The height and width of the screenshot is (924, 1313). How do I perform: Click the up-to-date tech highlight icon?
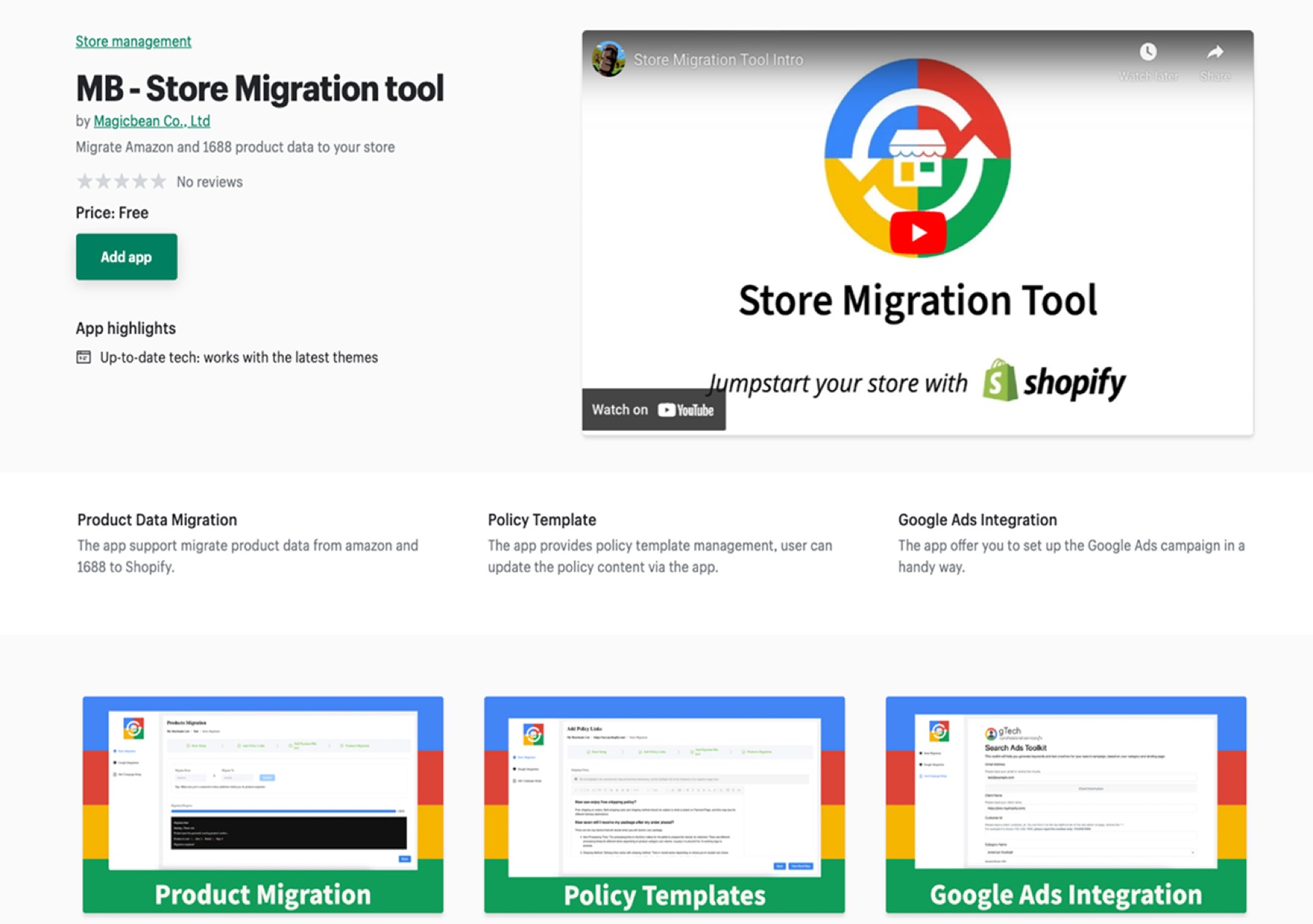click(84, 357)
